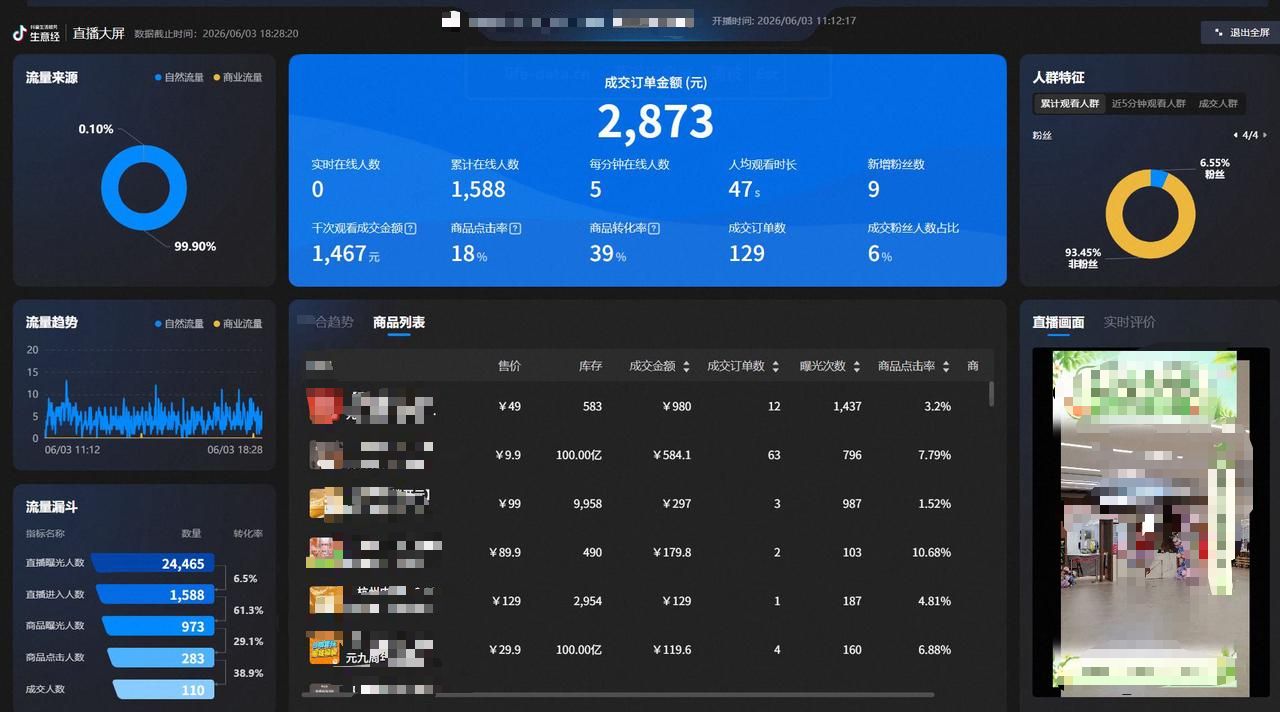1280x712 pixels.
Task: Sort product table by 曝光次数
Action: coord(856,367)
